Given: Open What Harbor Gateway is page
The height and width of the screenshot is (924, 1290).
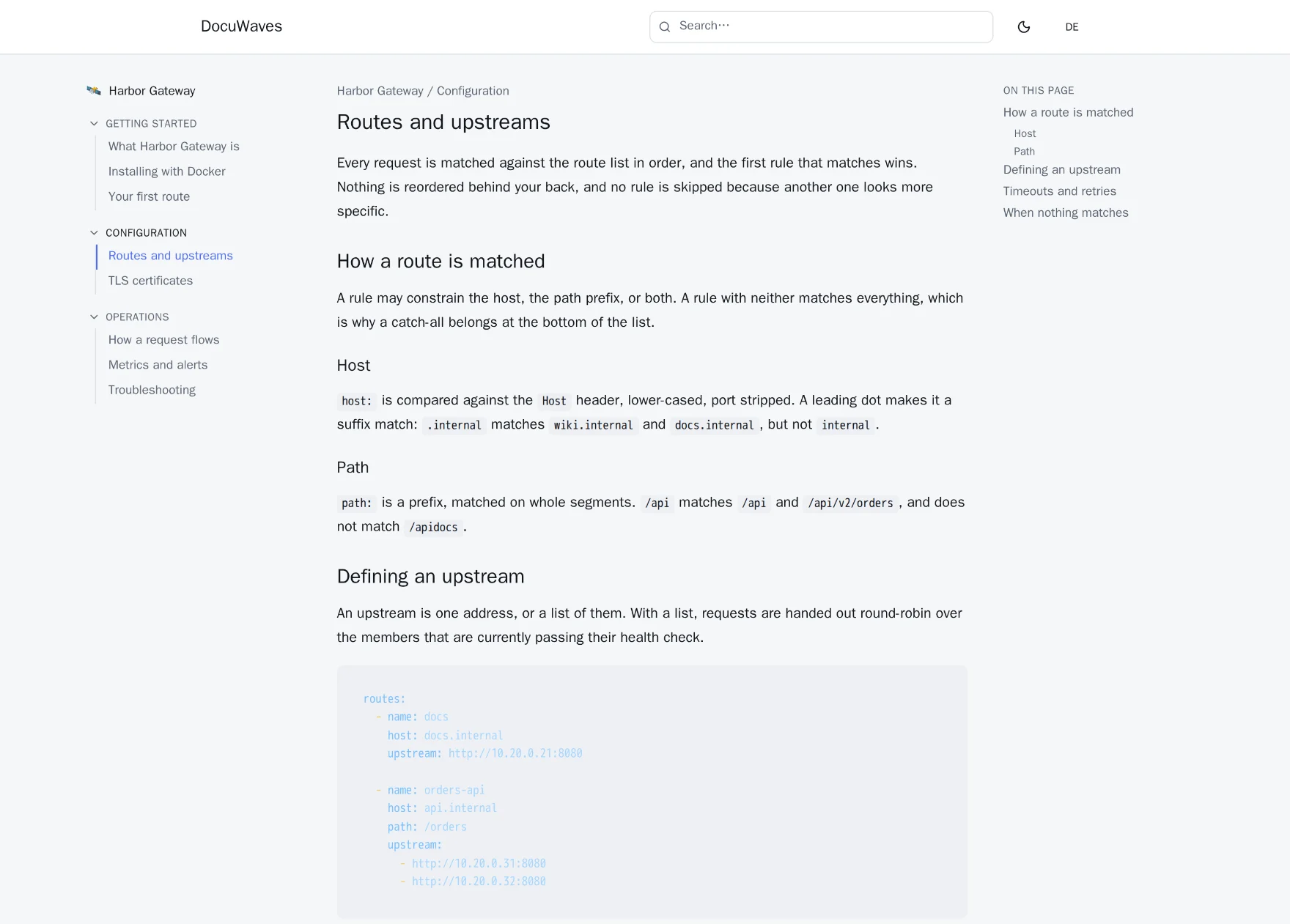Looking at the screenshot, I should [x=174, y=147].
